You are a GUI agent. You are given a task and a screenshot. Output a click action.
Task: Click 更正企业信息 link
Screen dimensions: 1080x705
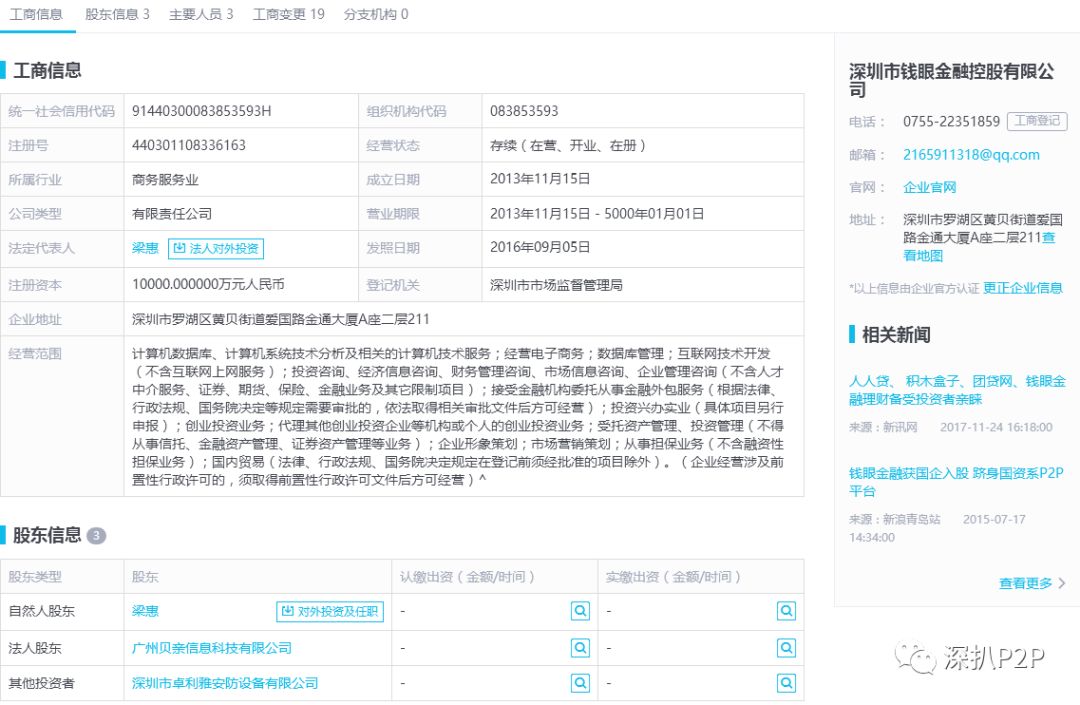(1022, 288)
